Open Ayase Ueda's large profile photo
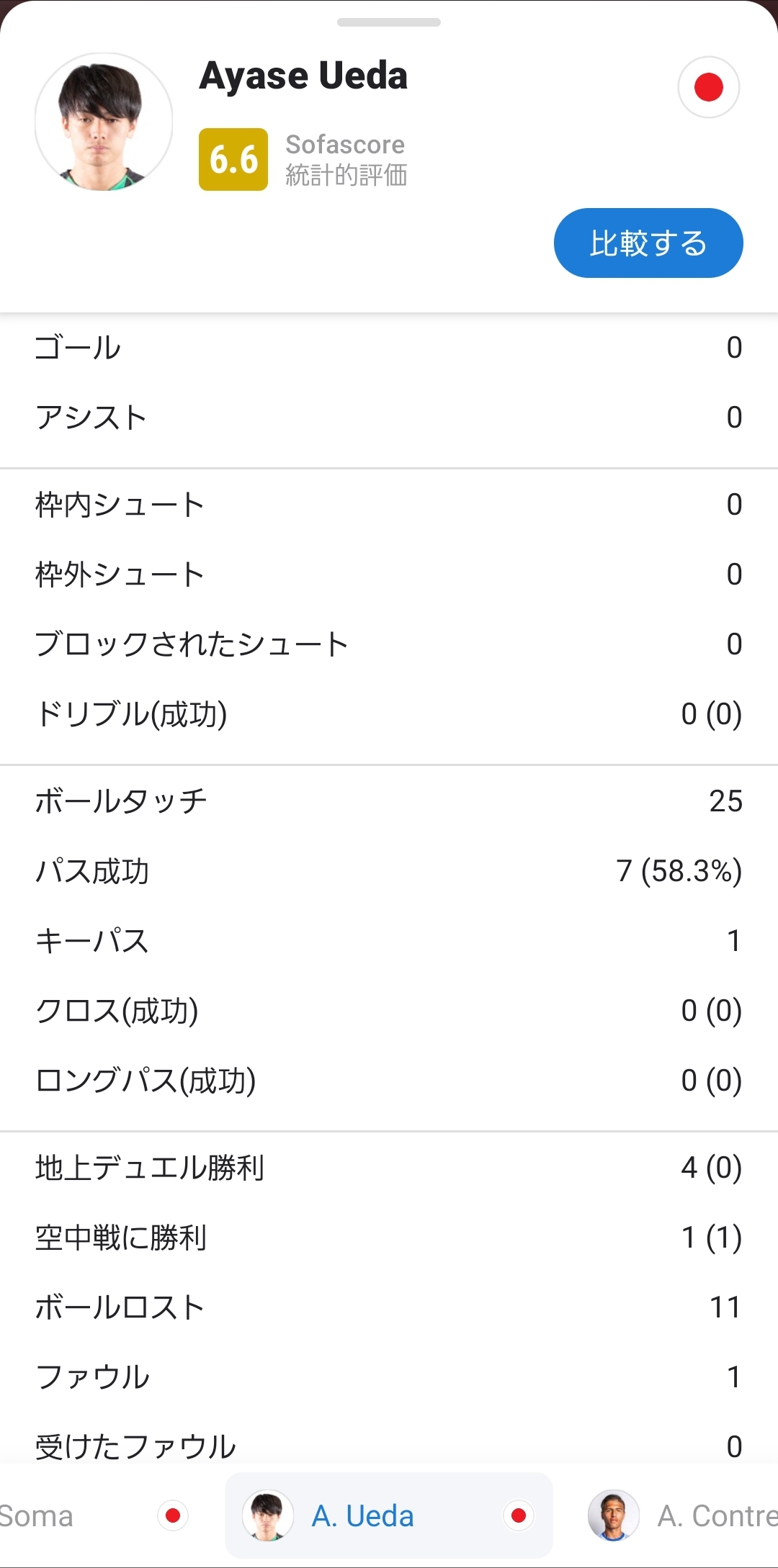 coord(104,122)
